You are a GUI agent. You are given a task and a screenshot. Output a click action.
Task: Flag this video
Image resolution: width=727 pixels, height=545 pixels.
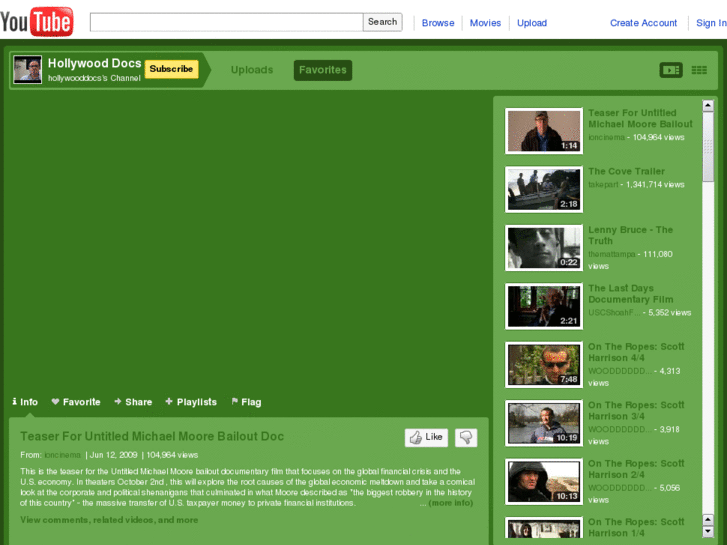point(246,402)
